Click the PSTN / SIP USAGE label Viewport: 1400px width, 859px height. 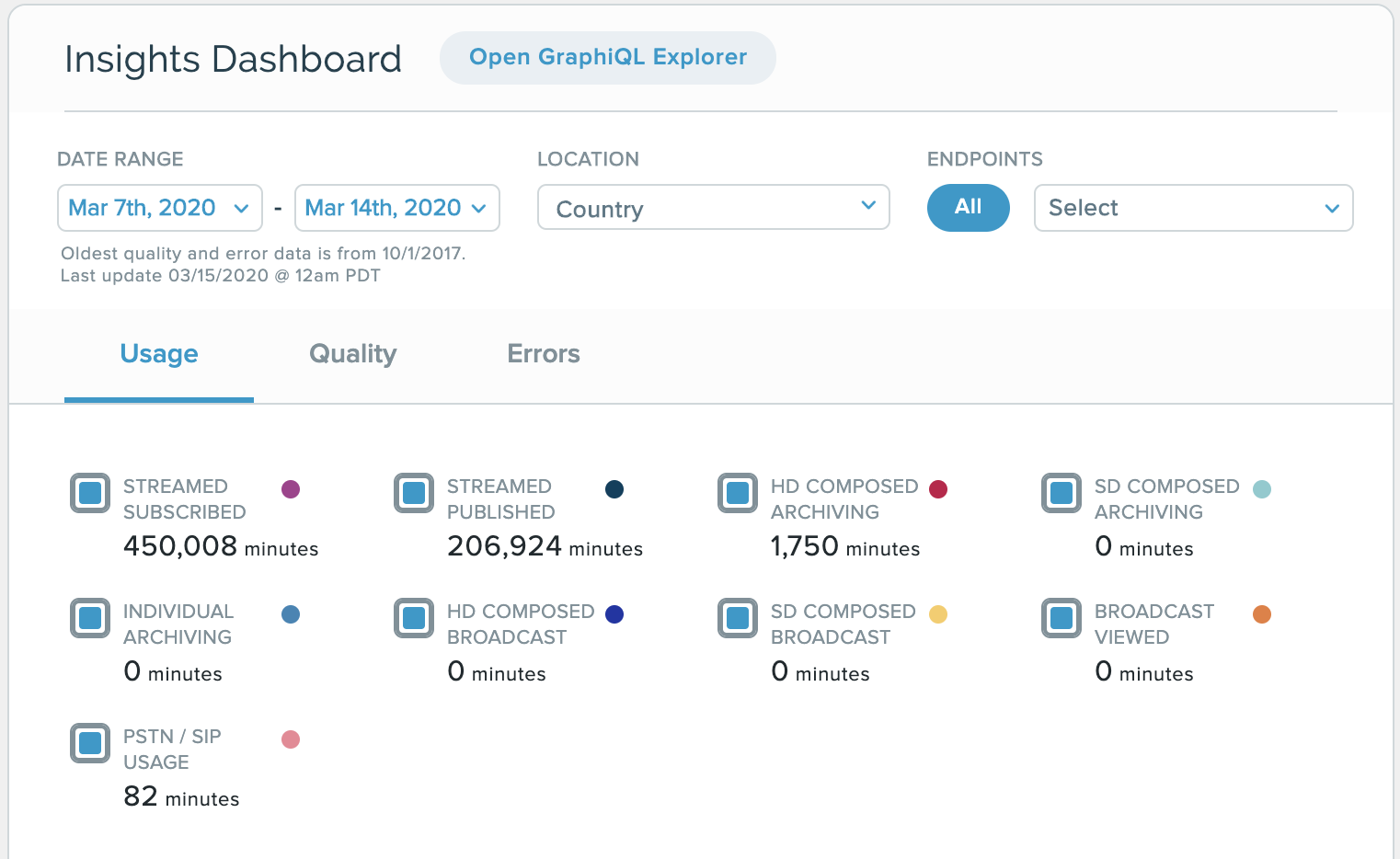(x=172, y=750)
